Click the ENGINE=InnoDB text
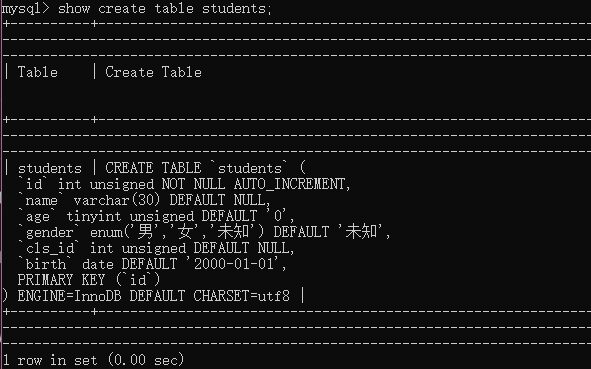 [69, 296]
